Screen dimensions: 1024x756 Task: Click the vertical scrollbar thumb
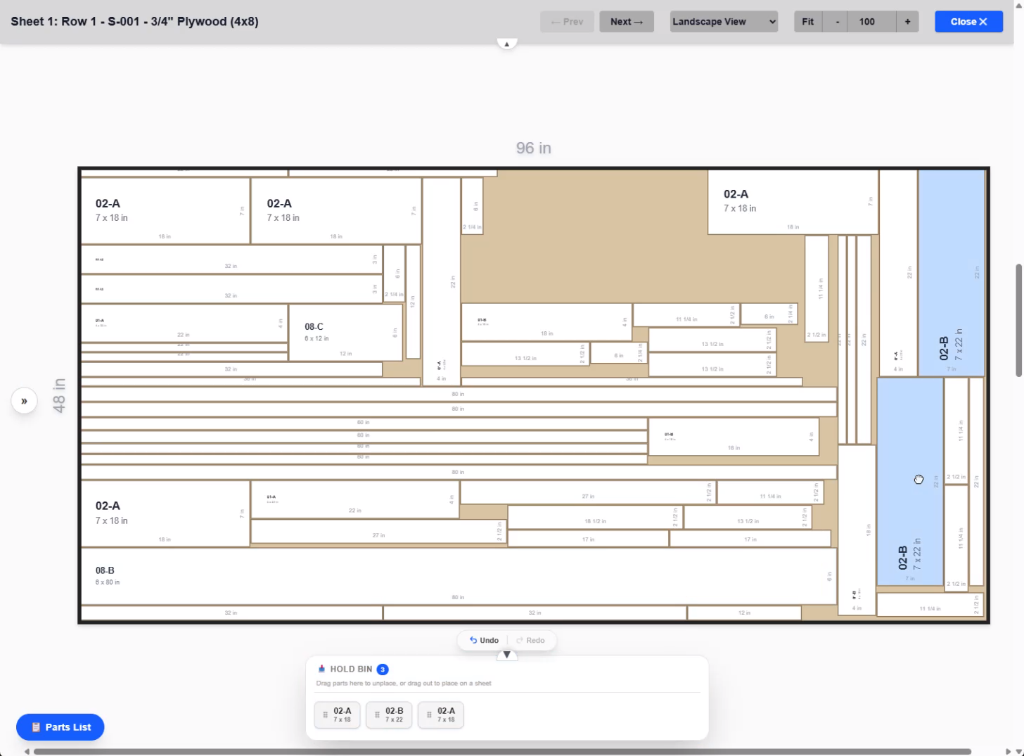(x=1019, y=320)
